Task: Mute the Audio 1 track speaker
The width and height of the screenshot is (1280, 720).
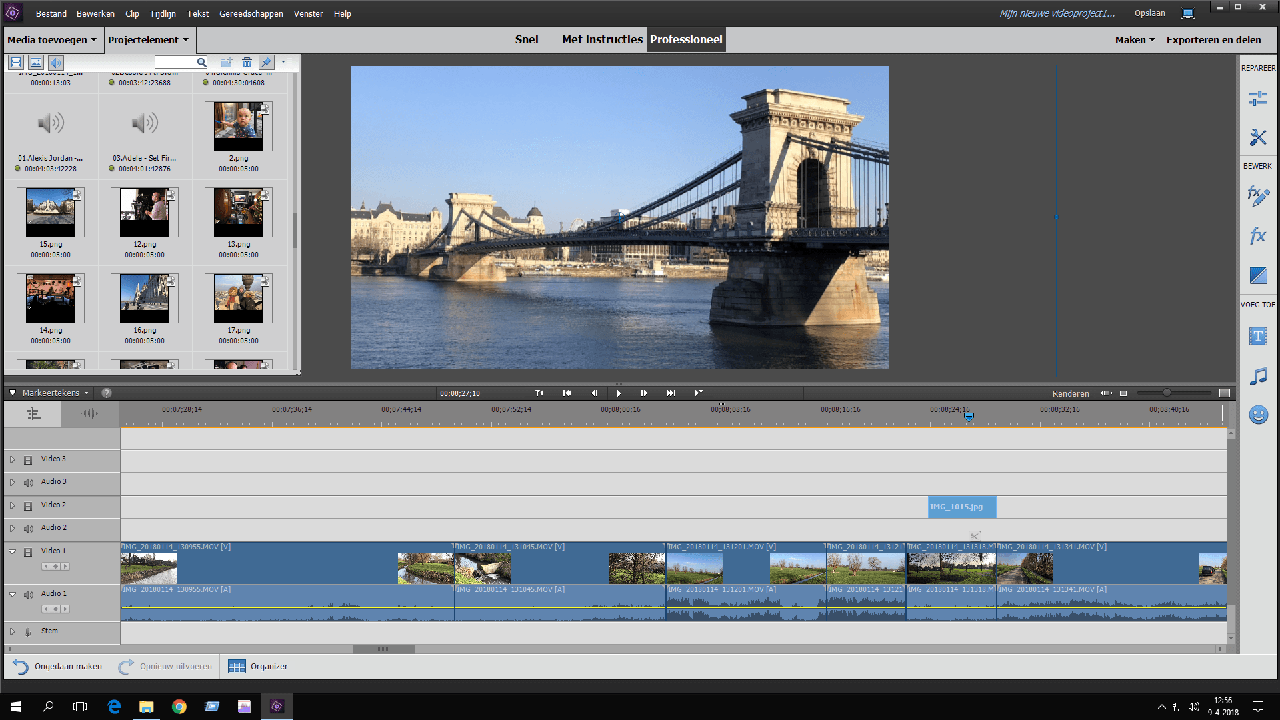Action: [28, 594]
